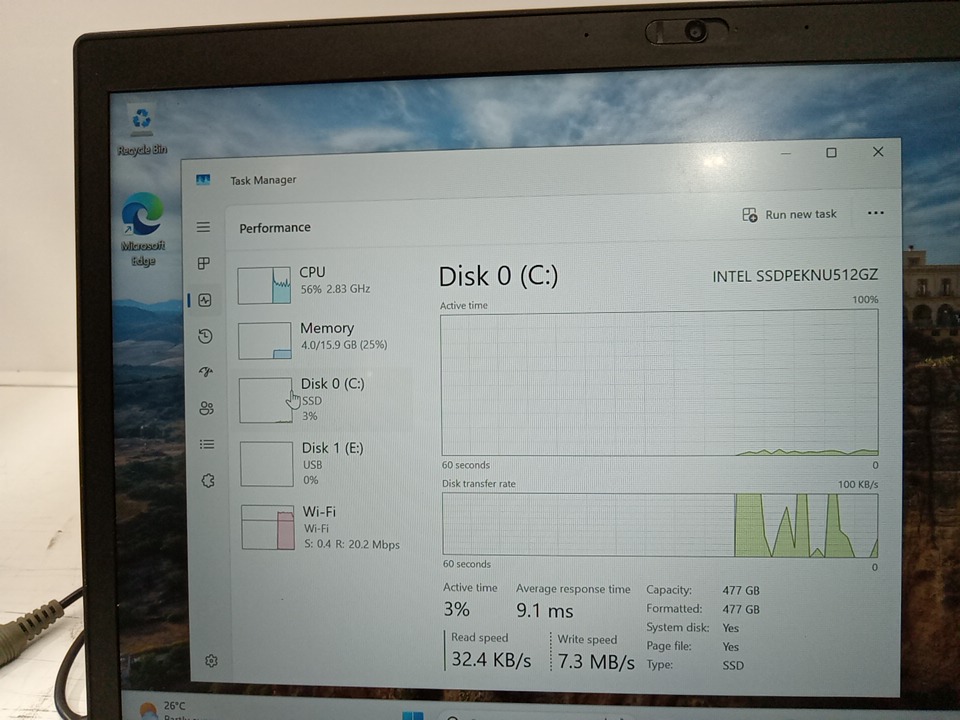Select Memory in the performance list
Viewport: 960px width, 720px height.
pos(324,340)
